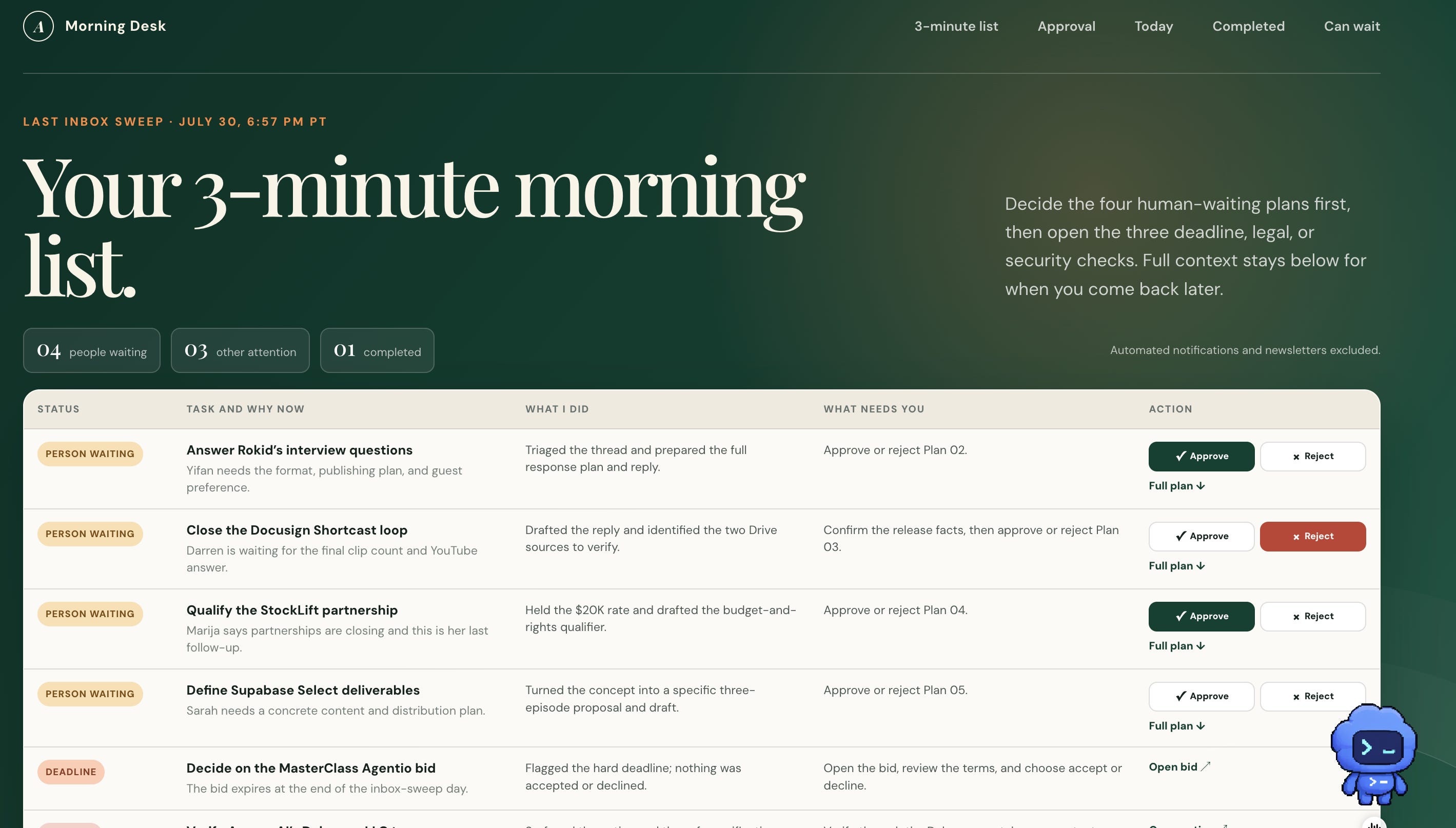The image size is (1456, 828).
Task: Click 'Approve or reject Plan 02.' text
Action: (x=895, y=450)
